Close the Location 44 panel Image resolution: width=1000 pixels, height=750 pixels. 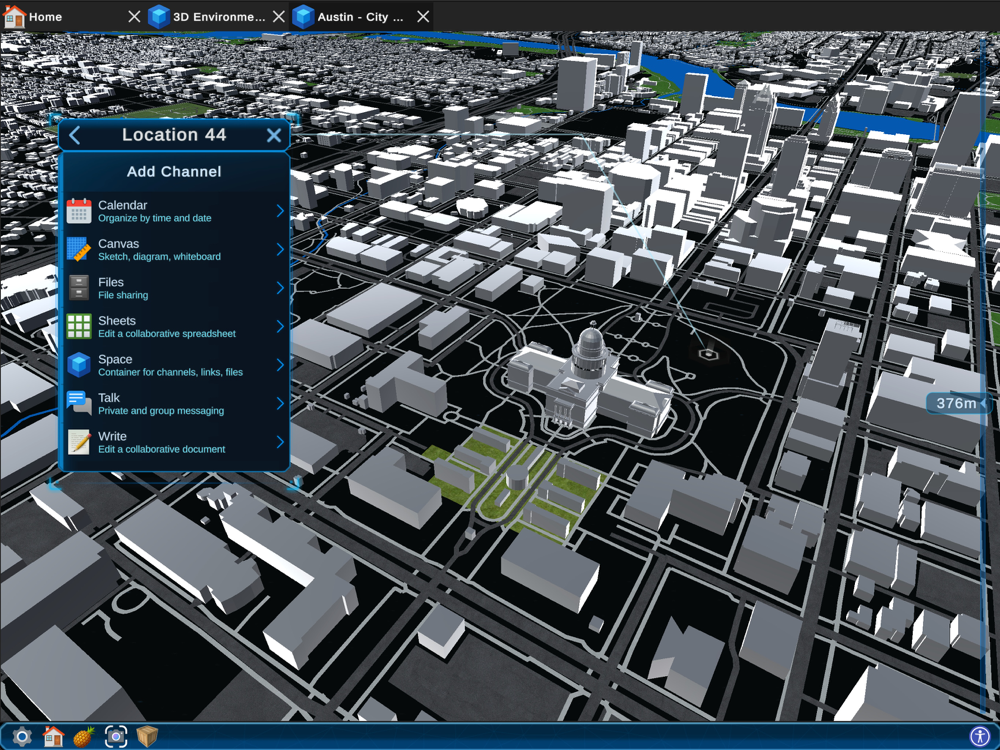tap(273, 135)
